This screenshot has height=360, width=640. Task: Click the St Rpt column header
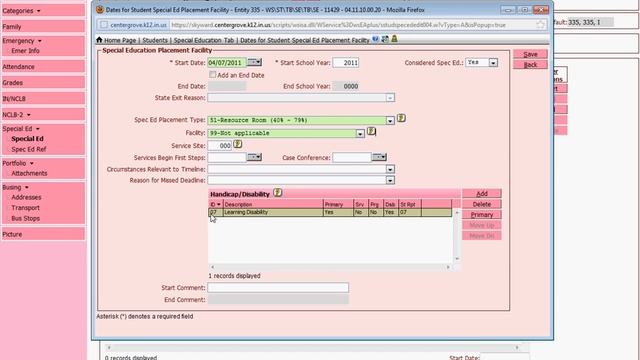pyautogui.click(x=410, y=204)
